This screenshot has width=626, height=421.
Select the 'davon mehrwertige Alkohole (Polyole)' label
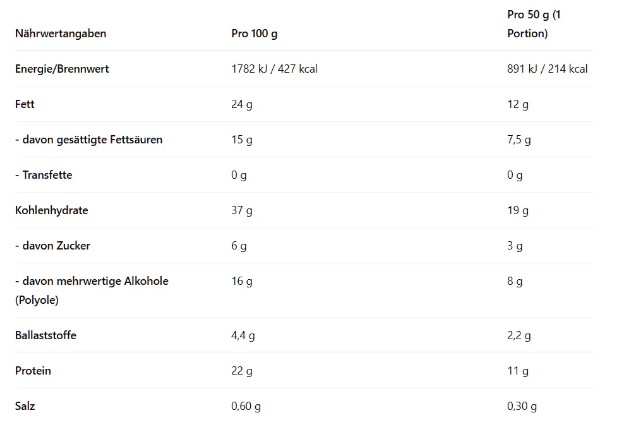click(91, 289)
